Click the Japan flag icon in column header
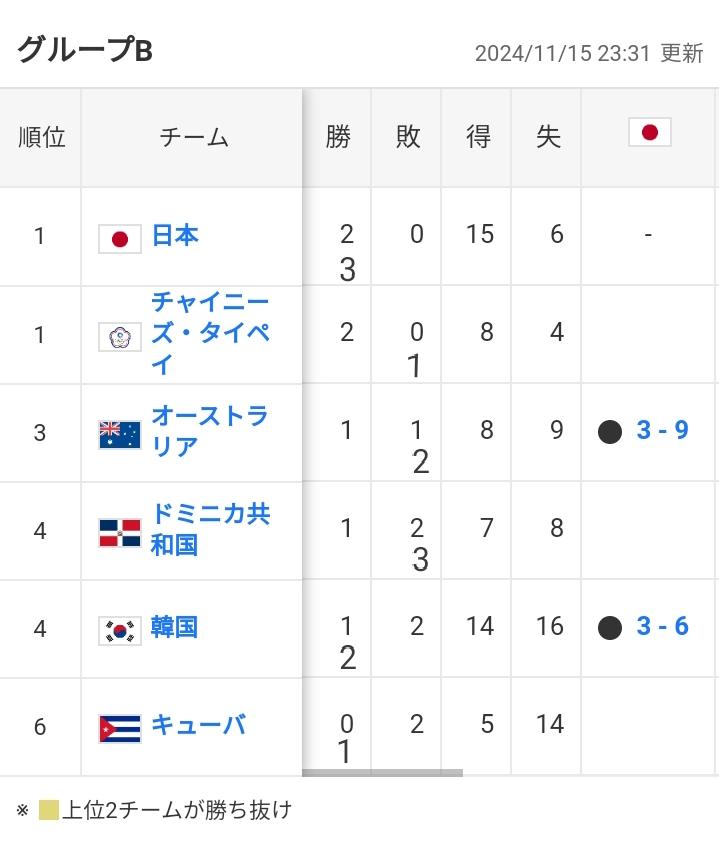The image size is (719, 844). [650, 132]
